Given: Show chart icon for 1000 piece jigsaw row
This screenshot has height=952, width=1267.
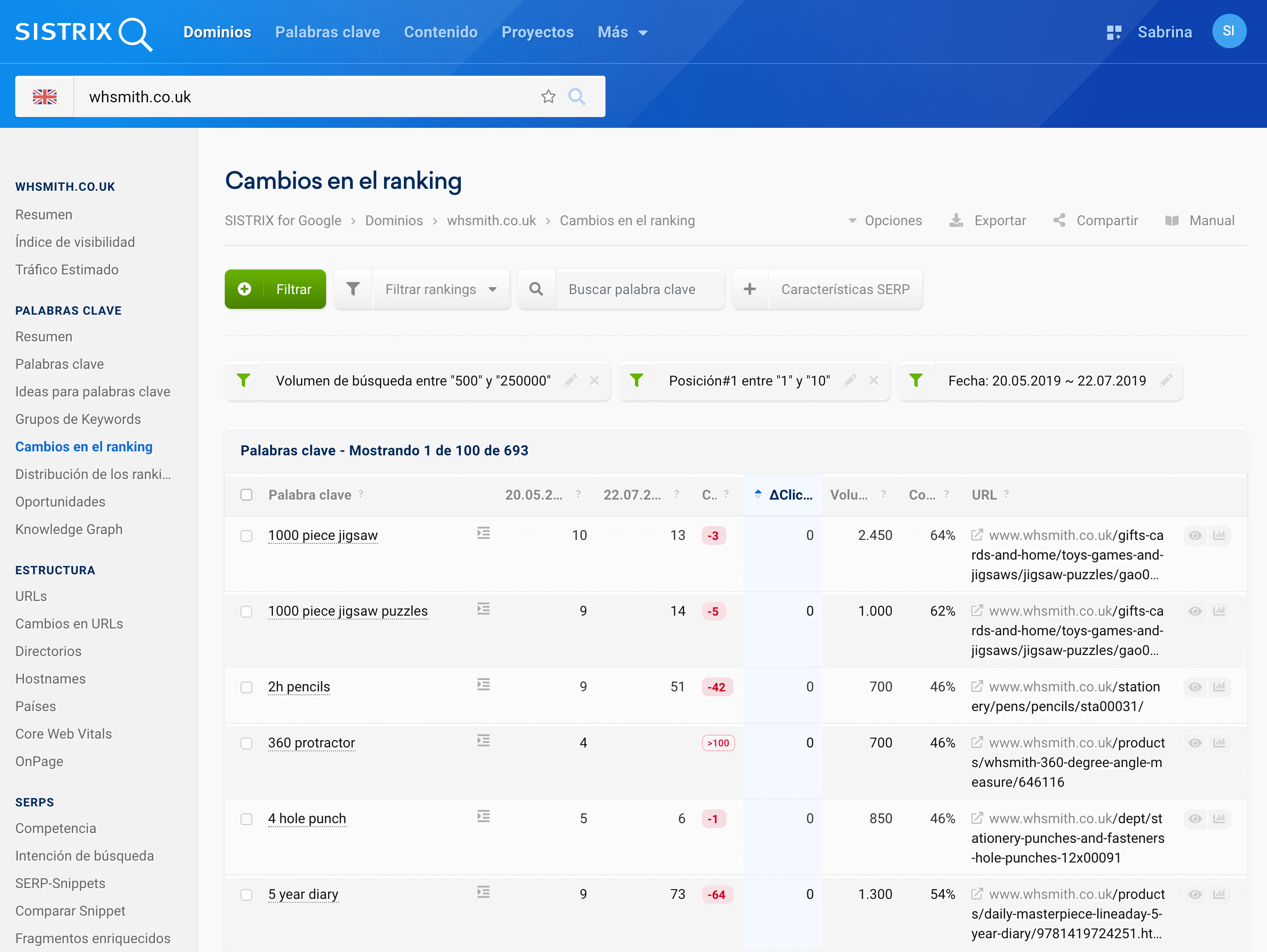Looking at the screenshot, I should 1219,535.
